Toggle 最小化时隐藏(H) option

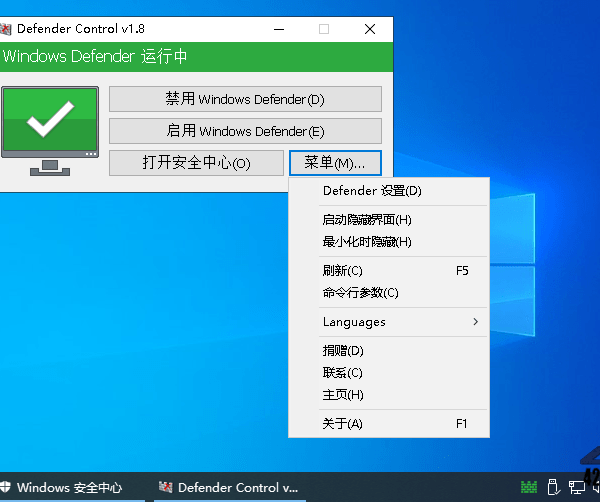pos(366,242)
